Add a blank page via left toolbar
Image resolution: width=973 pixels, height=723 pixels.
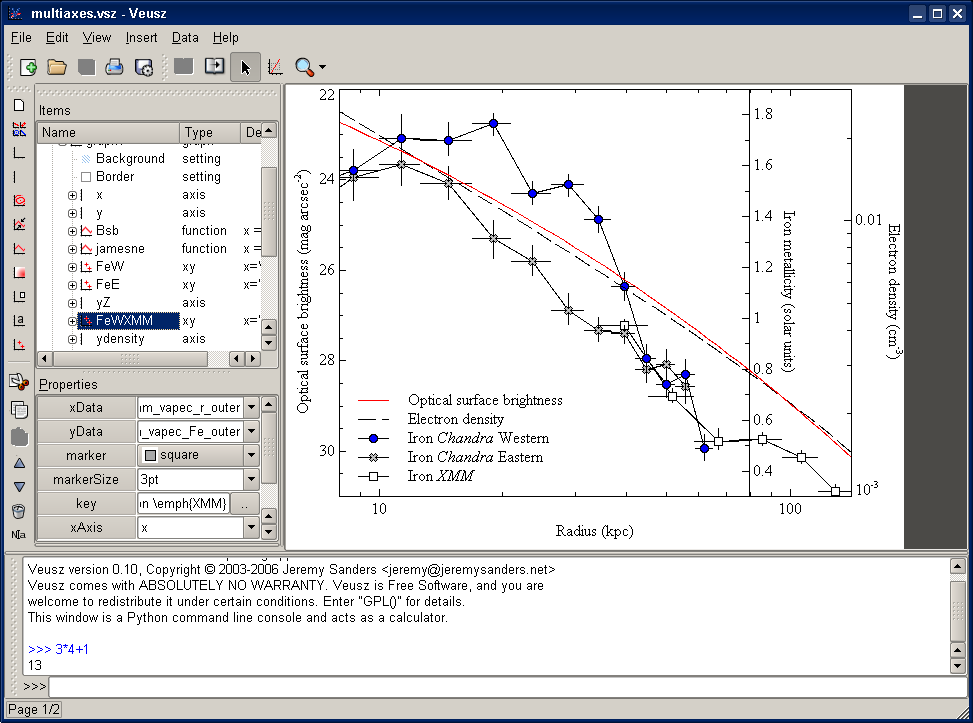19,105
